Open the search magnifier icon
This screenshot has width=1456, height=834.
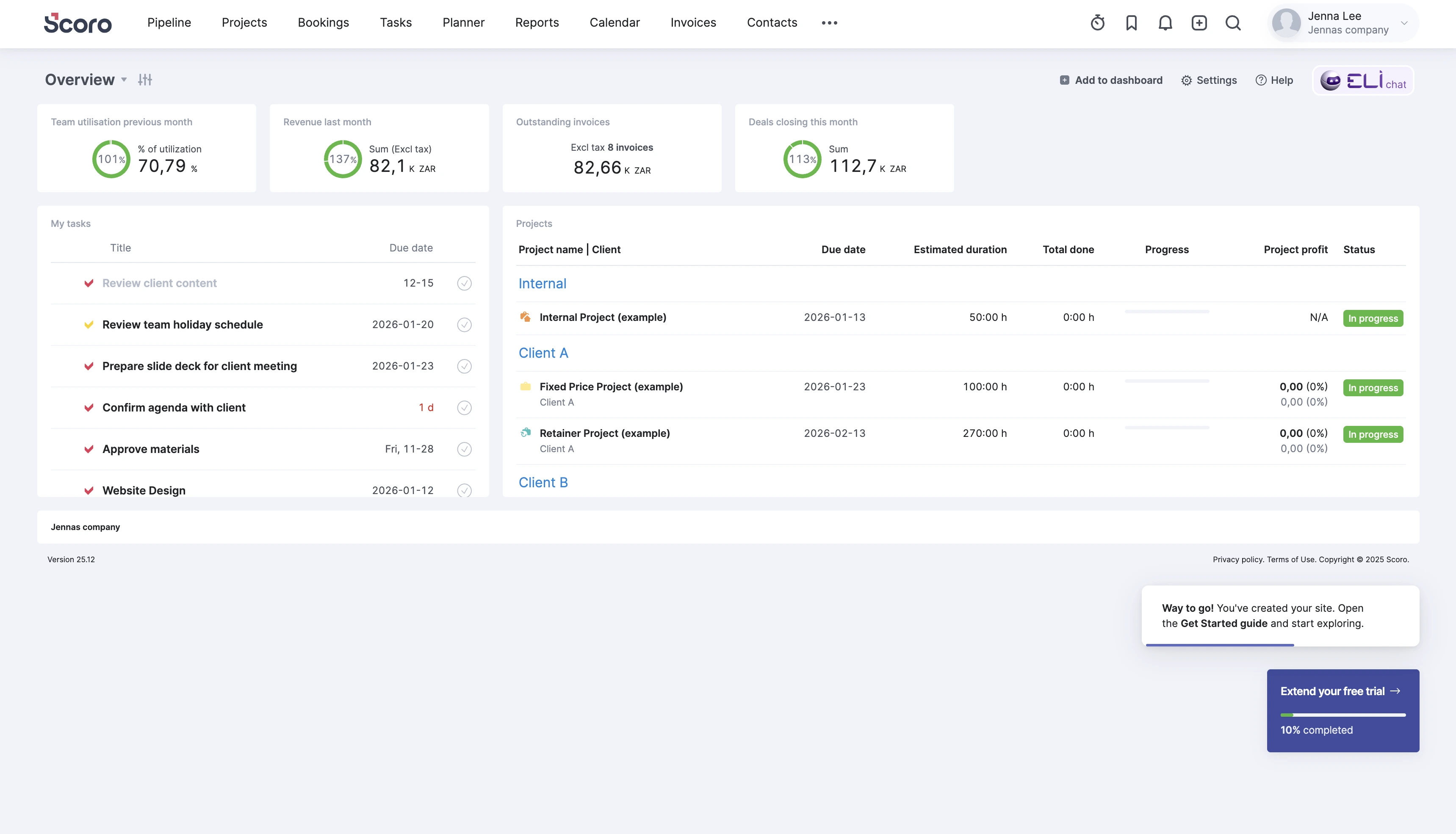[x=1233, y=23]
